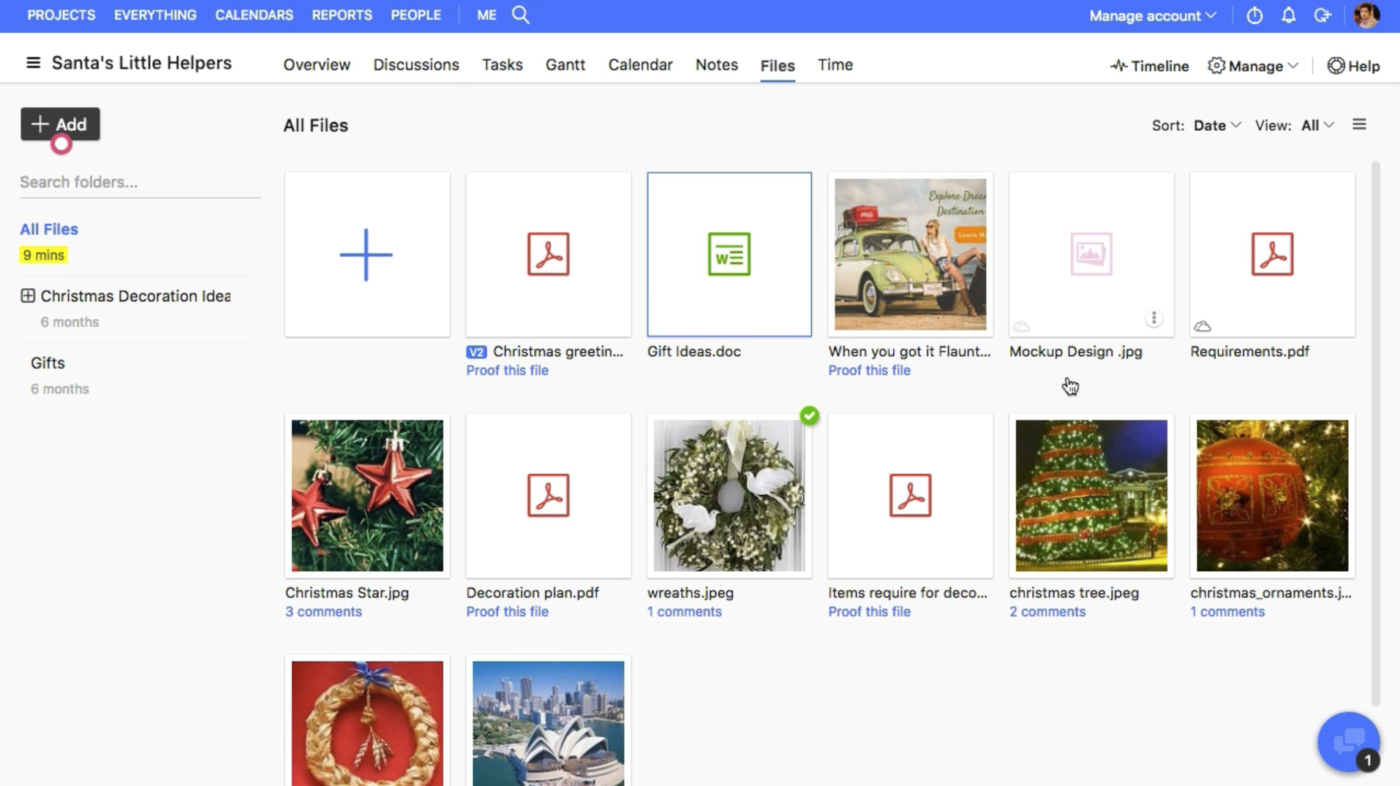The width and height of the screenshot is (1400, 786).
Task: Open Gifts folder in sidebar
Action: pos(47,363)
